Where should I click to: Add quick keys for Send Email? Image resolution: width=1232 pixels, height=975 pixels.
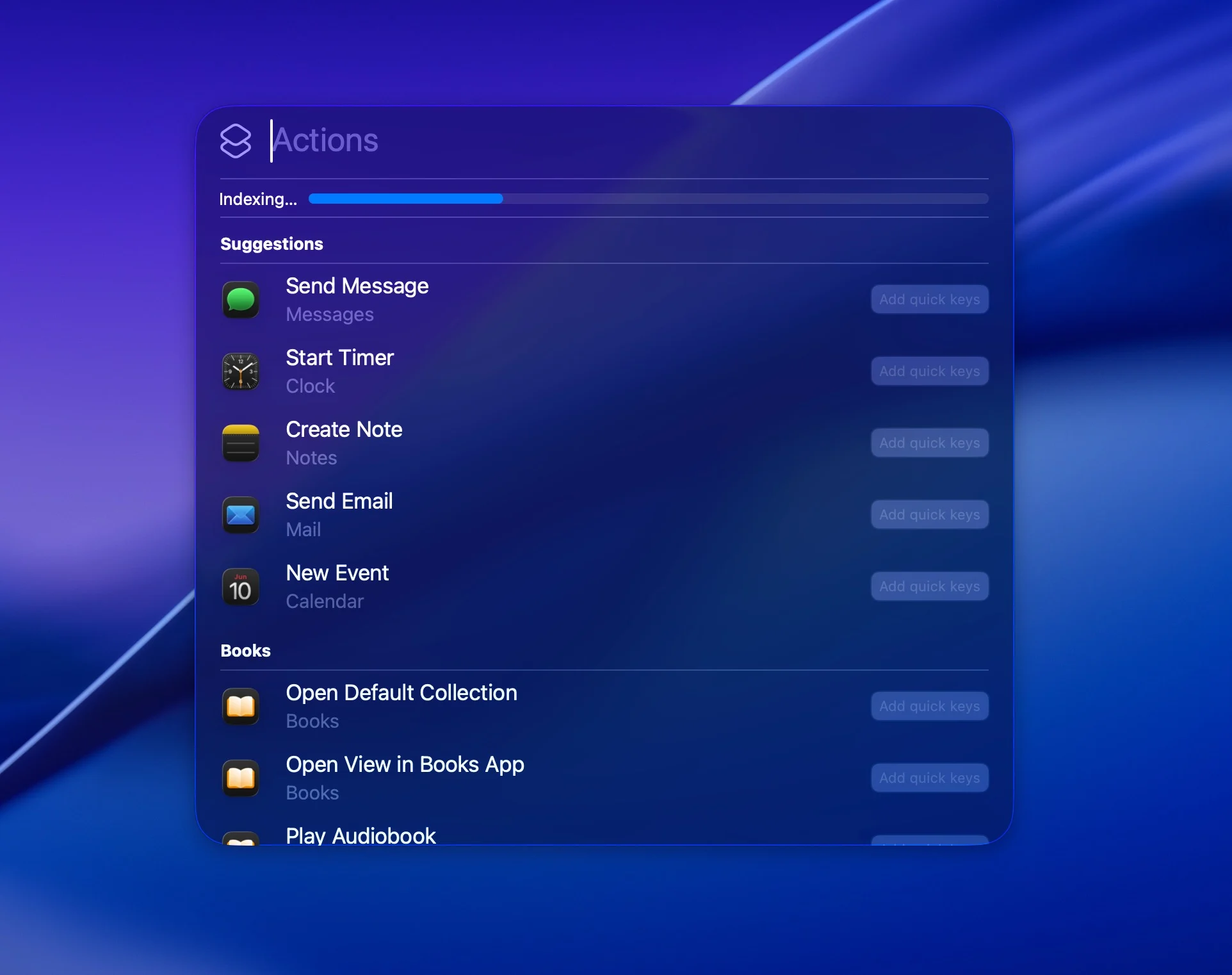929,515
